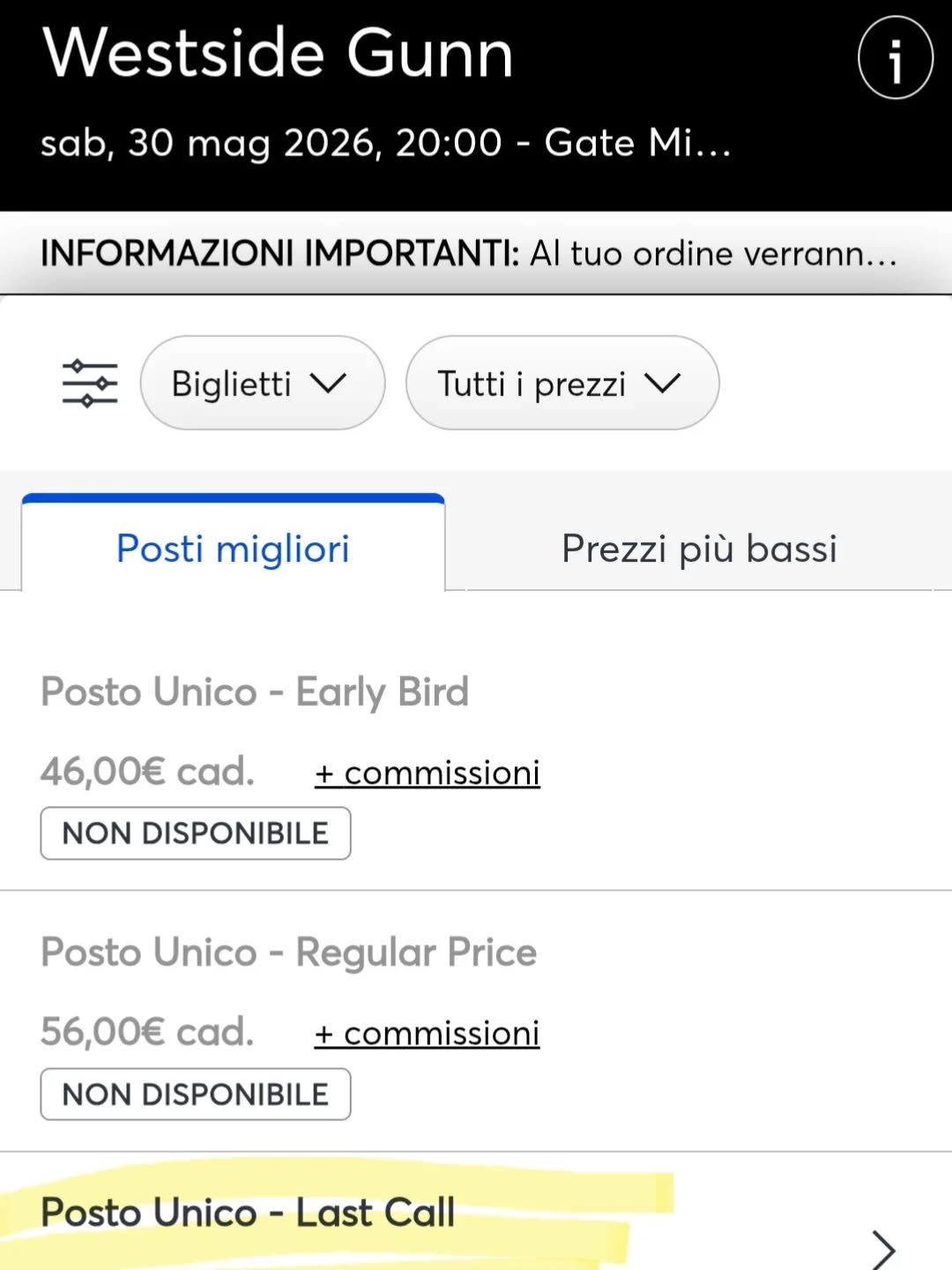Switch to the Prezzi più bassi tab

700,548
